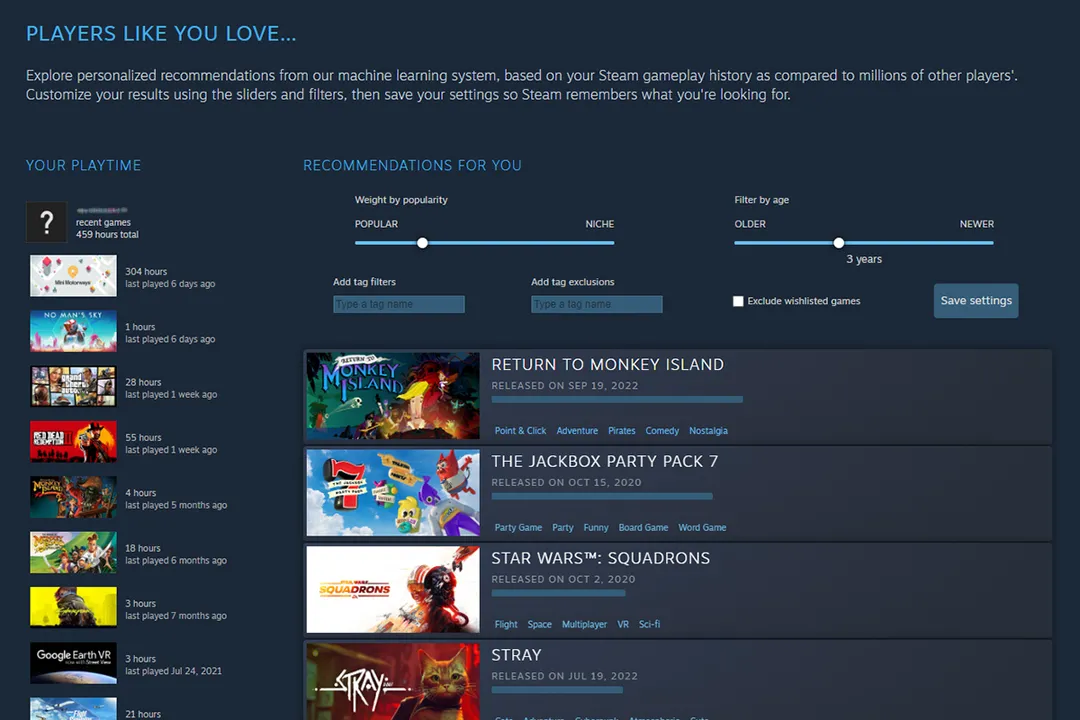Click the Star Wars Squadrons capsule image
Viewport: 1080px width, 720px height.
(393, 590)
